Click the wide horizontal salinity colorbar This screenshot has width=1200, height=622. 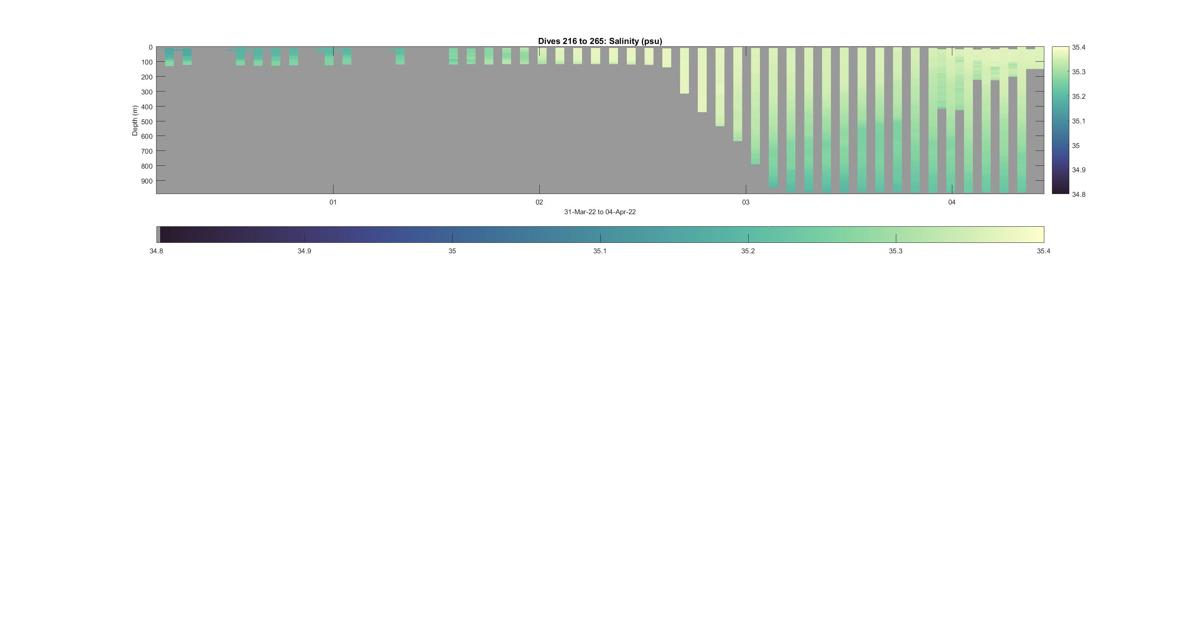[600, 234]
